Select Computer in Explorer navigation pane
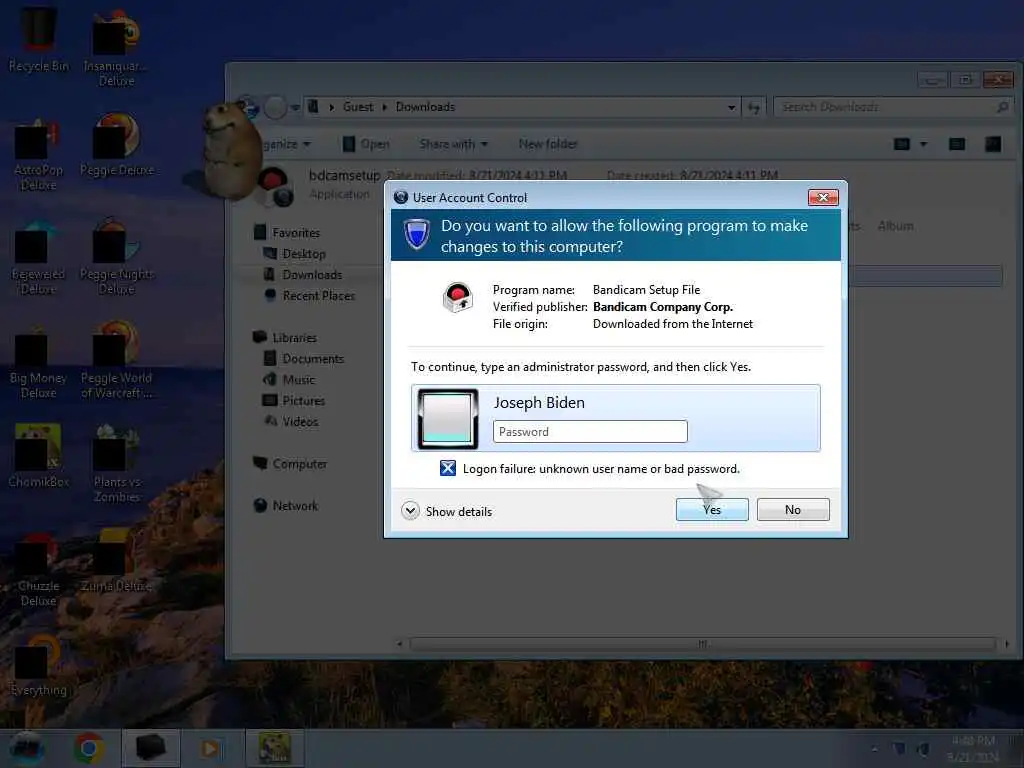Screen dimensions: 1024x768 click(300, 464)
